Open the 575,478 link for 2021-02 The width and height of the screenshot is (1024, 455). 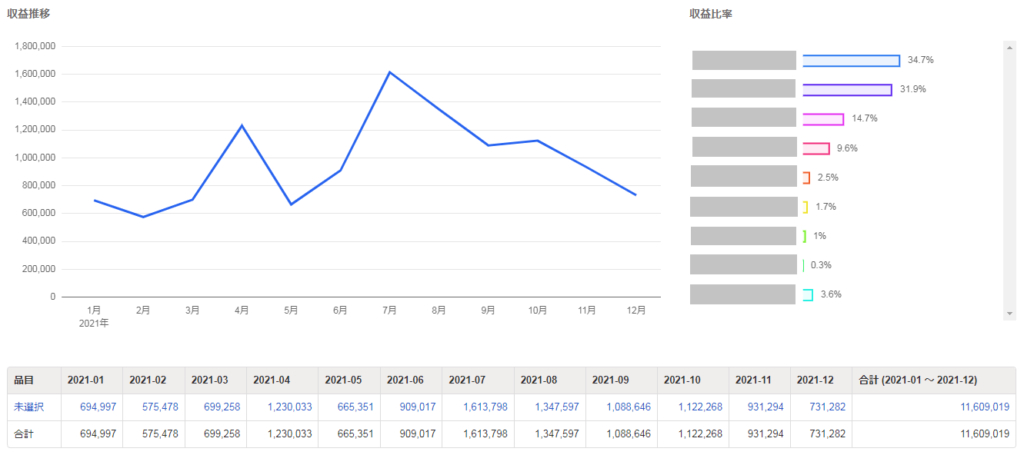click(160, 407)
